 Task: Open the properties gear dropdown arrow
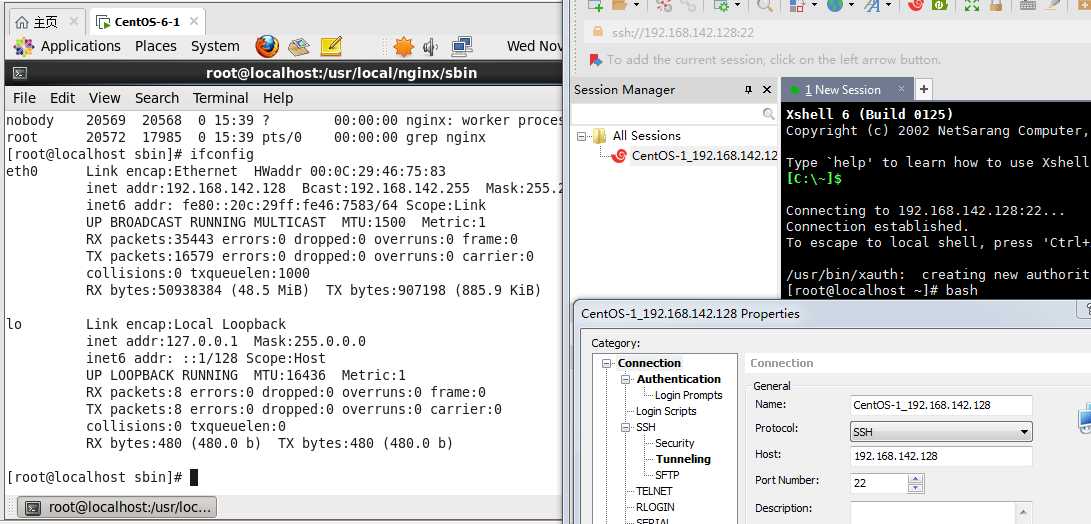(737, 6)
